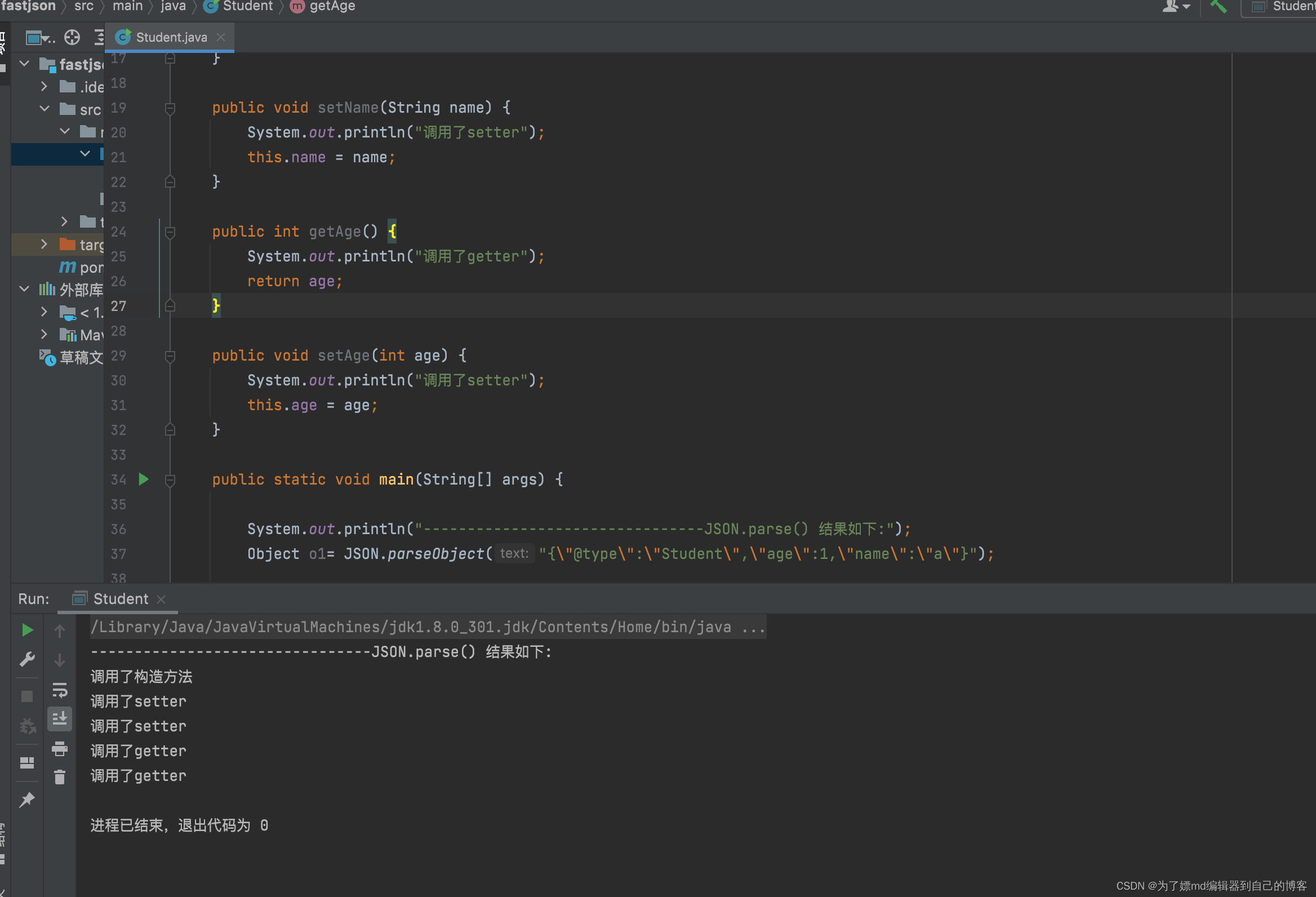Screen dimensions: 1316x897
Task: Click the 'text:' parameter hint
Action: 514,553
